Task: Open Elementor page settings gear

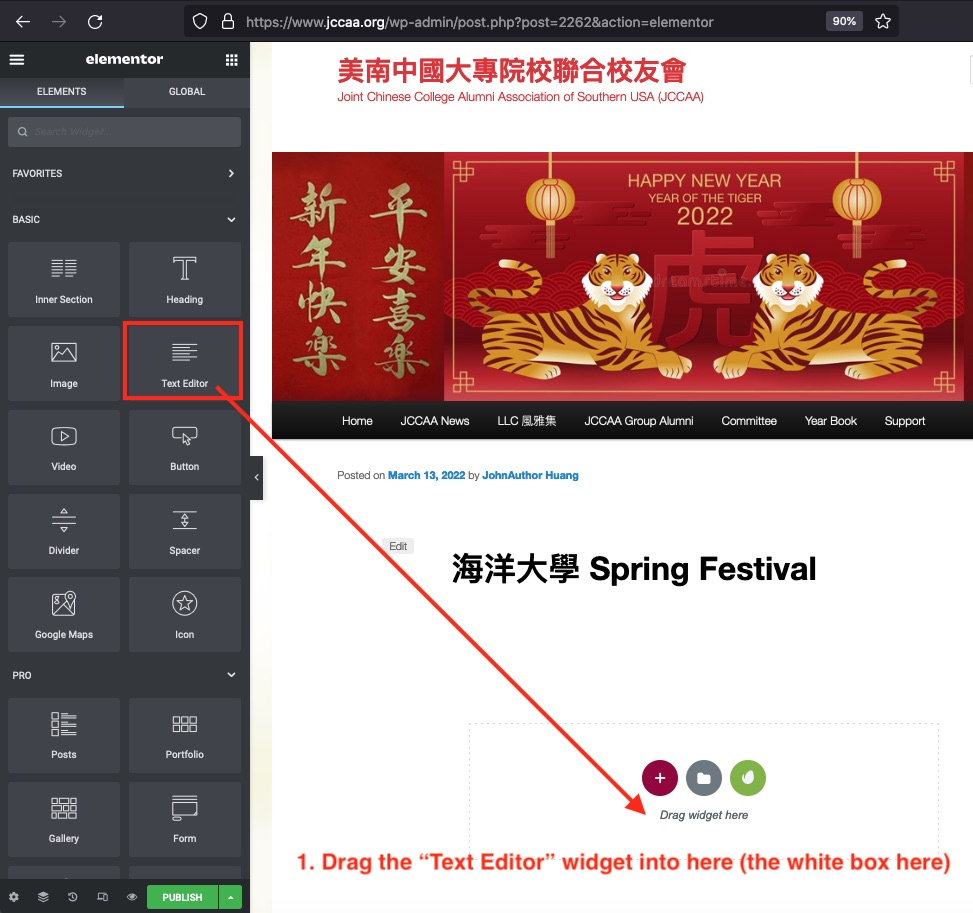Action: (x=14, y=897)
